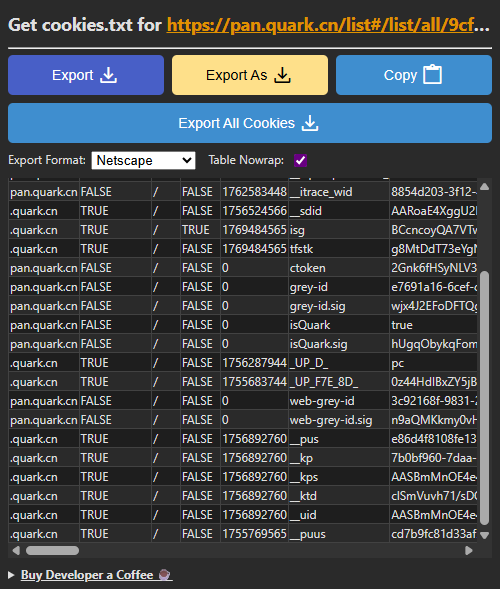Viewport: 500px width, 589px height.
Task: Click the Export button
Action: pyautogui.click(x=86, y=75)
